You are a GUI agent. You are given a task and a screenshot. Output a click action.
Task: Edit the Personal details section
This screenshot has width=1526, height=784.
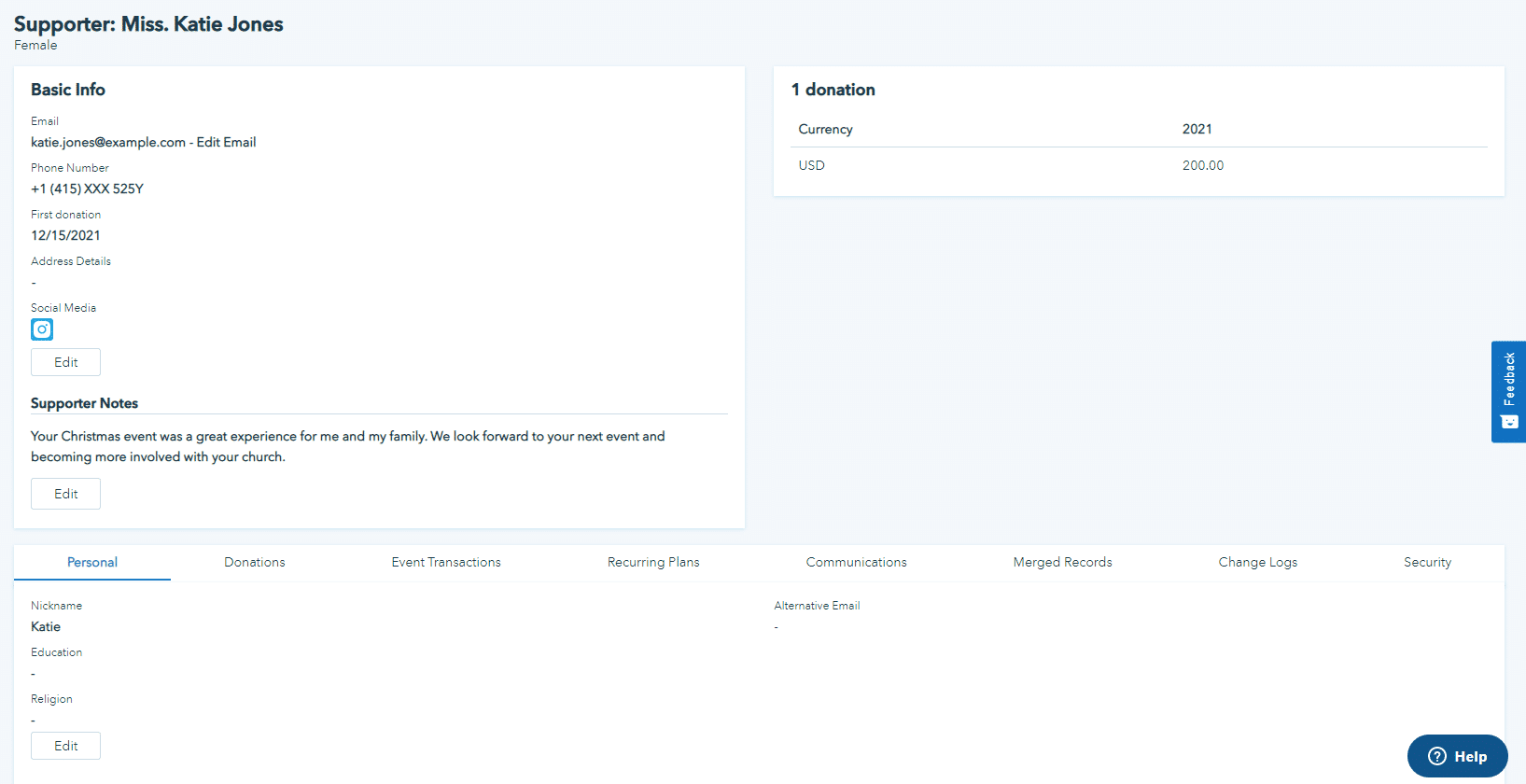pos(65,746)
